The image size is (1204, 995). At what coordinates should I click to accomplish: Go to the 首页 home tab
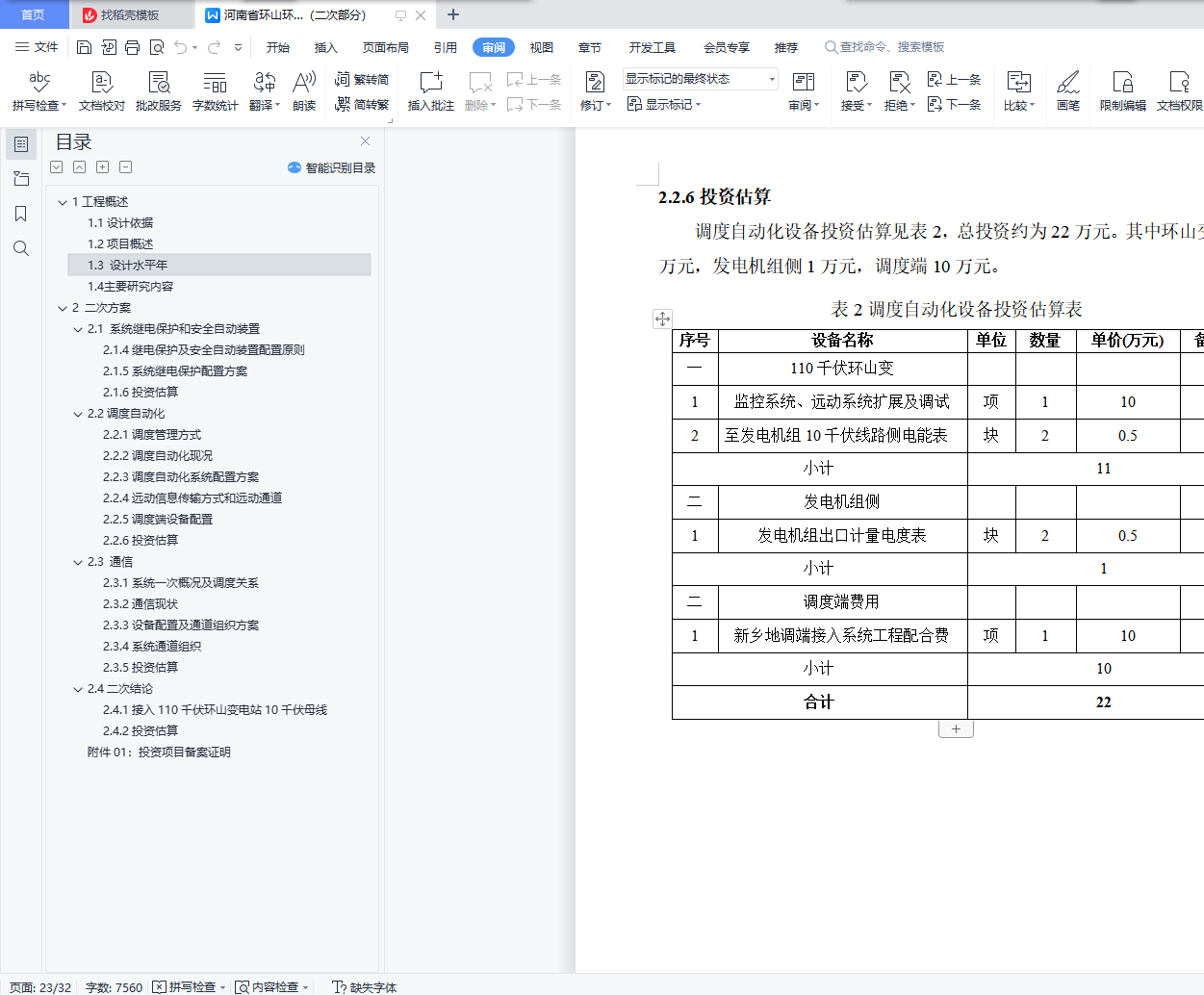pyautogui.click(x=33, y=14)
